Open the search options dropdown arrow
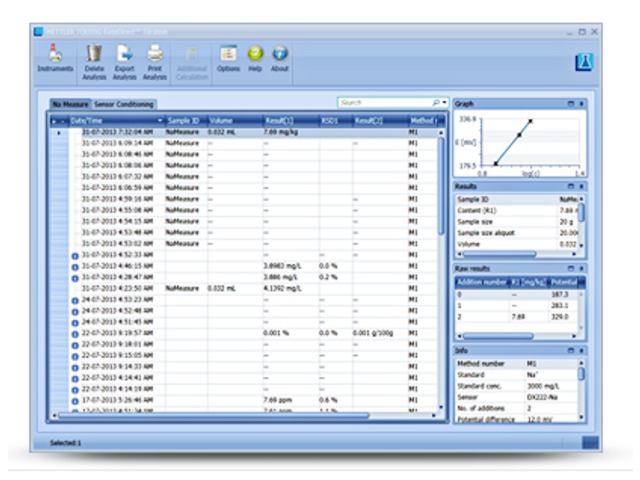Viewport: 640px width, 480px height. click(x=442, y=103)
